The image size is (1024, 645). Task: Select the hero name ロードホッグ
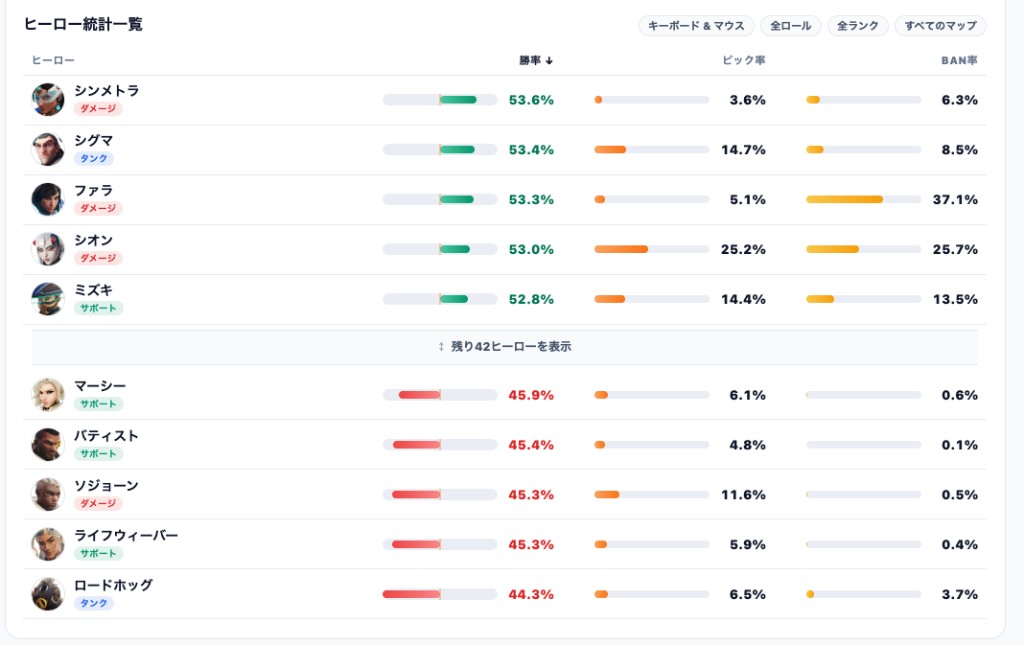[114, 585]
